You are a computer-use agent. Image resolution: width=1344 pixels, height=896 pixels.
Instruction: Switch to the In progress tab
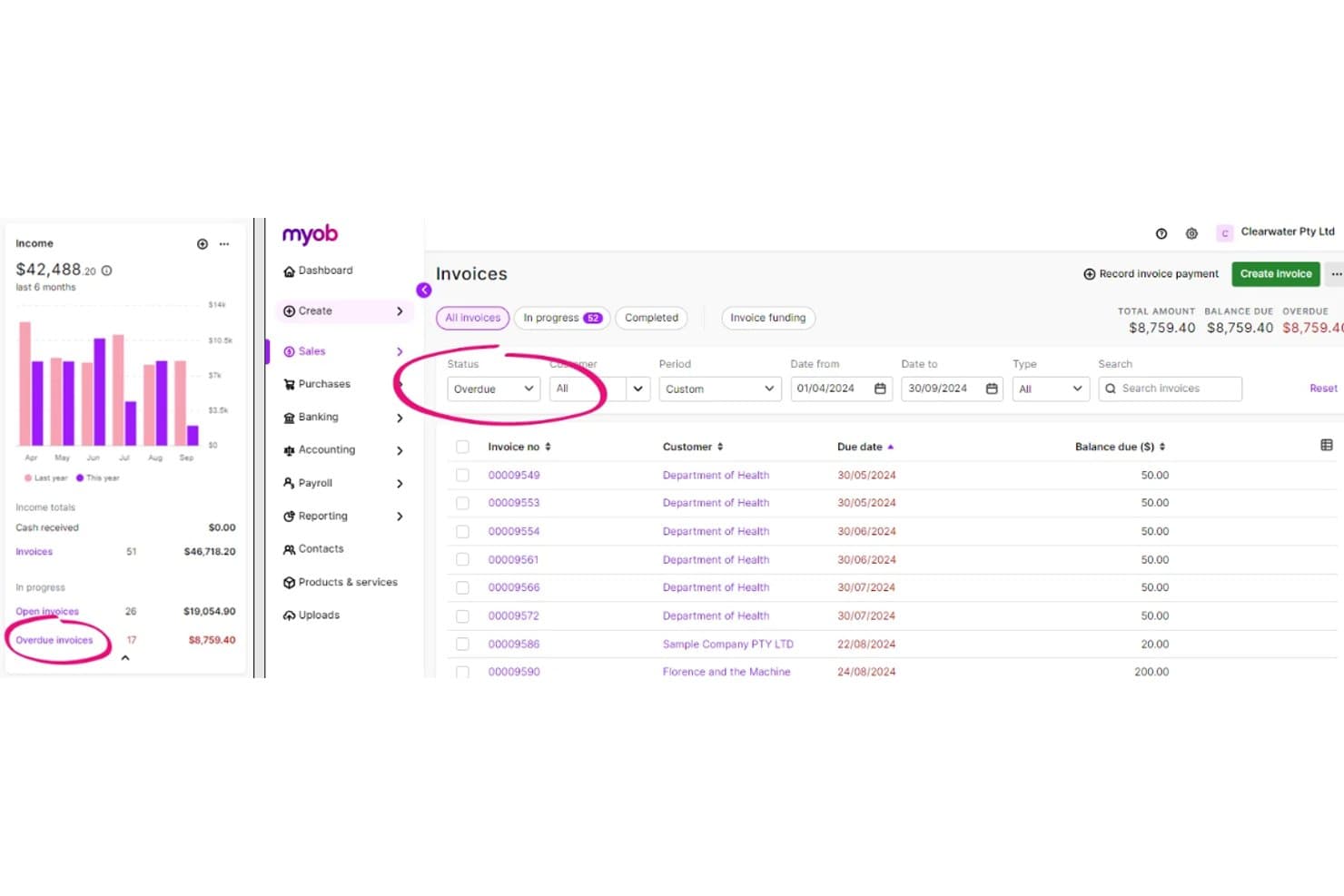[x=562, y=318]
